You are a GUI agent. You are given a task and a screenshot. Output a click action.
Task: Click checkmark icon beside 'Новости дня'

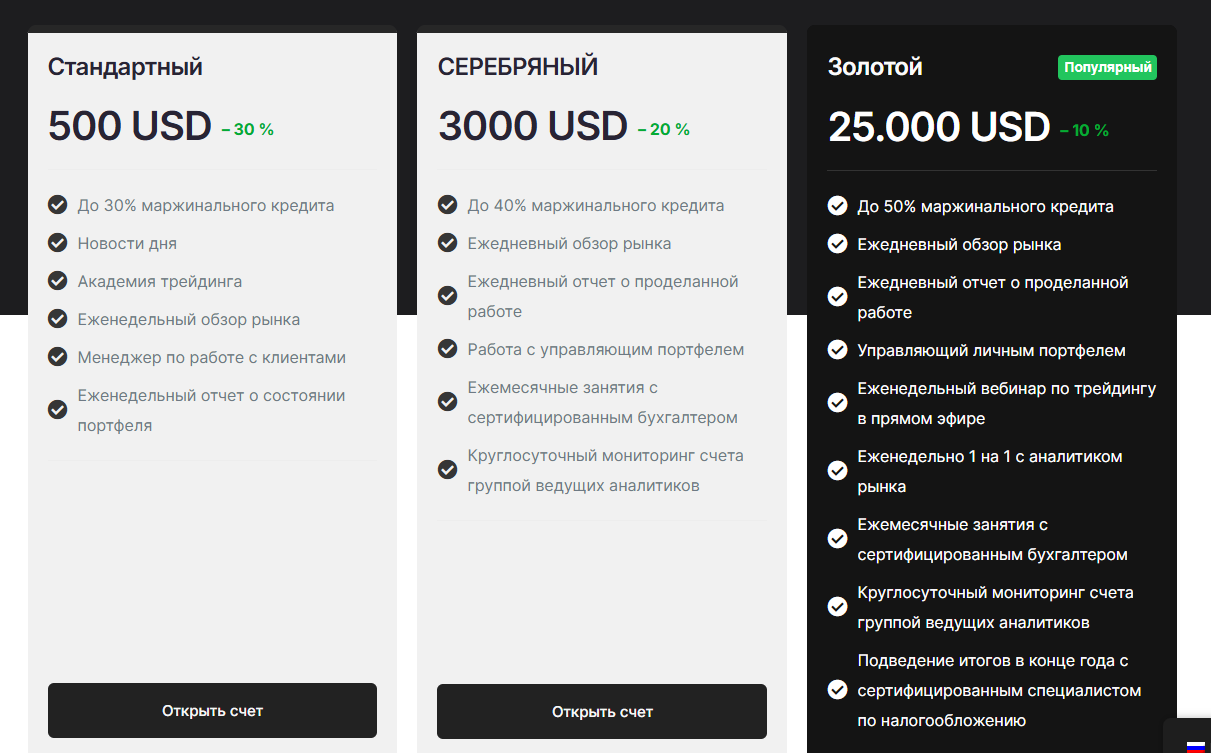(x=58, y=244)
